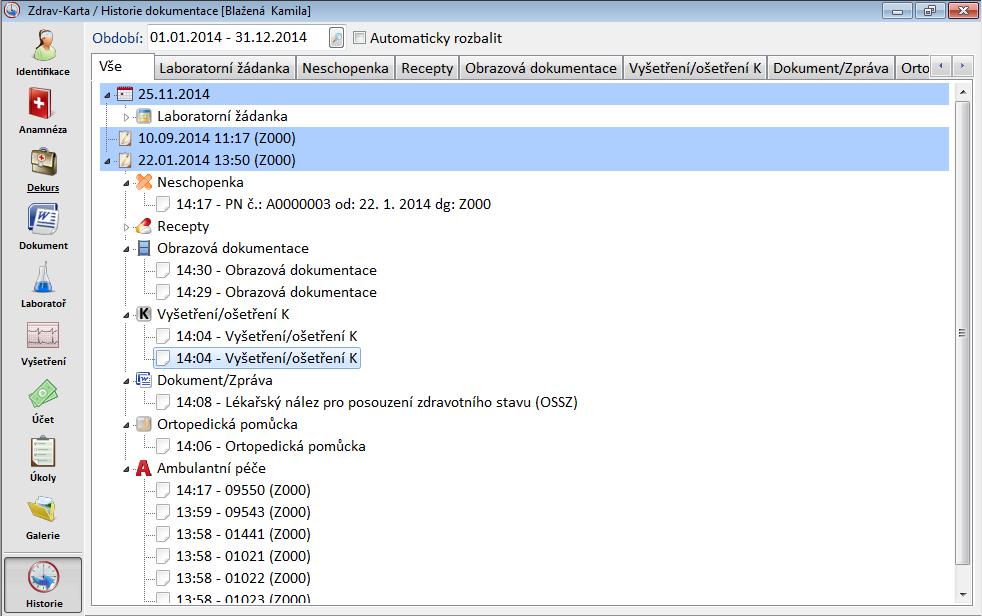Select the 13:58 - 01021 (Z000) entry
The height and width of the screenshot is (616, 982).
243,556
